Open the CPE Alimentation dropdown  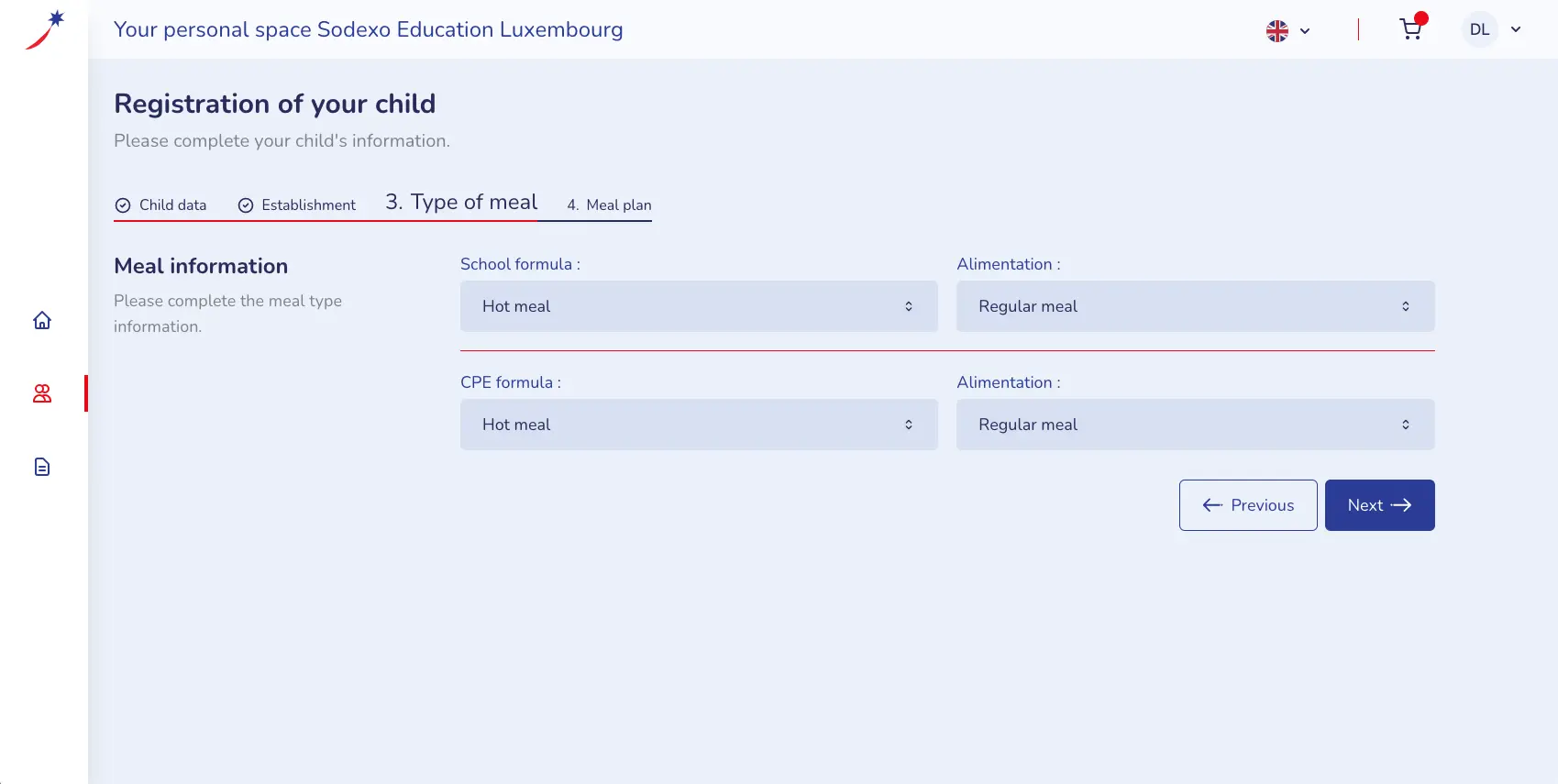tap(1195, 425)
